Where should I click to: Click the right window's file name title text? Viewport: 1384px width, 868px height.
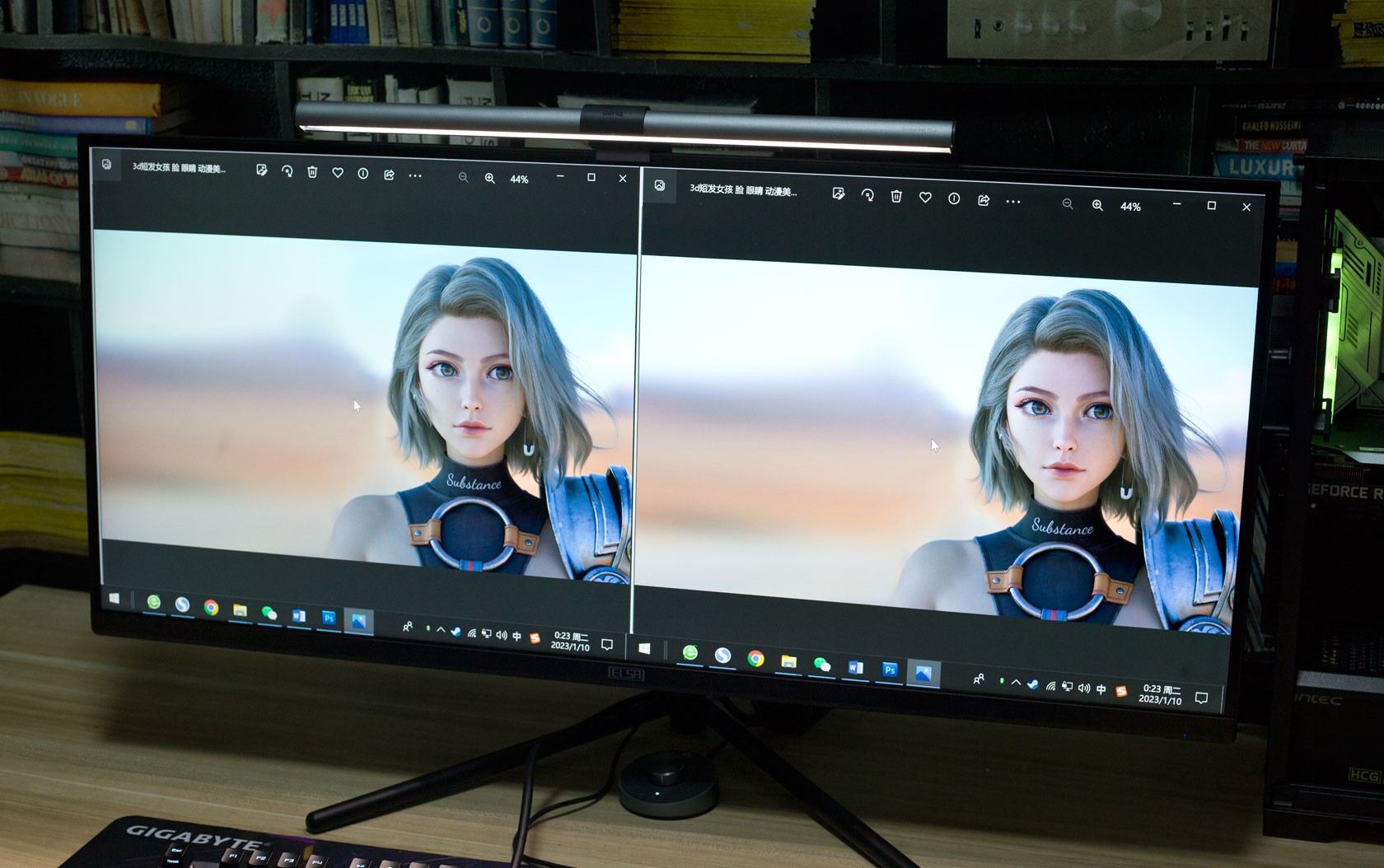tap(743, 190)
